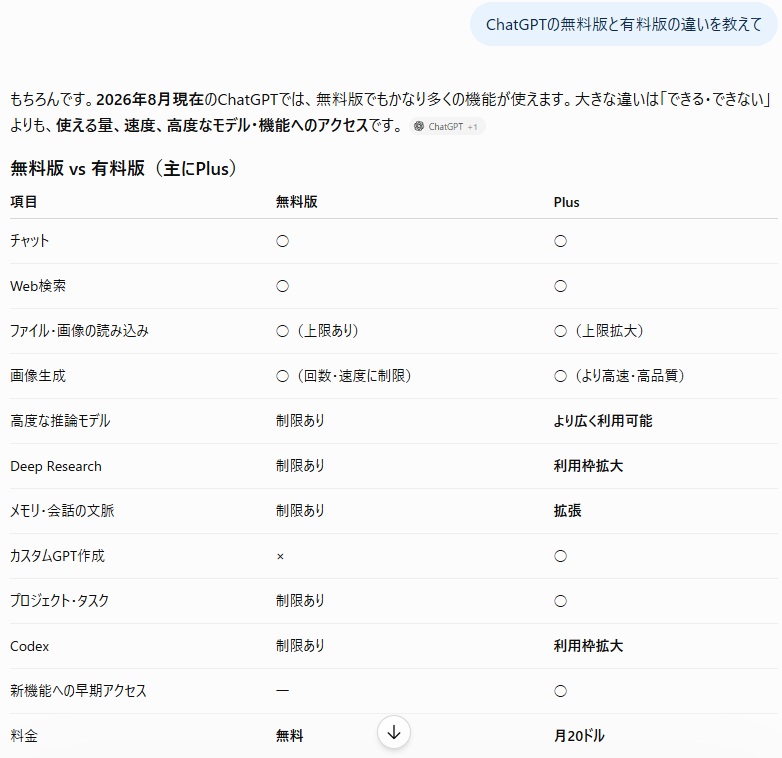Click the ChatGPT logo icon in citation chip

point(419,127)
